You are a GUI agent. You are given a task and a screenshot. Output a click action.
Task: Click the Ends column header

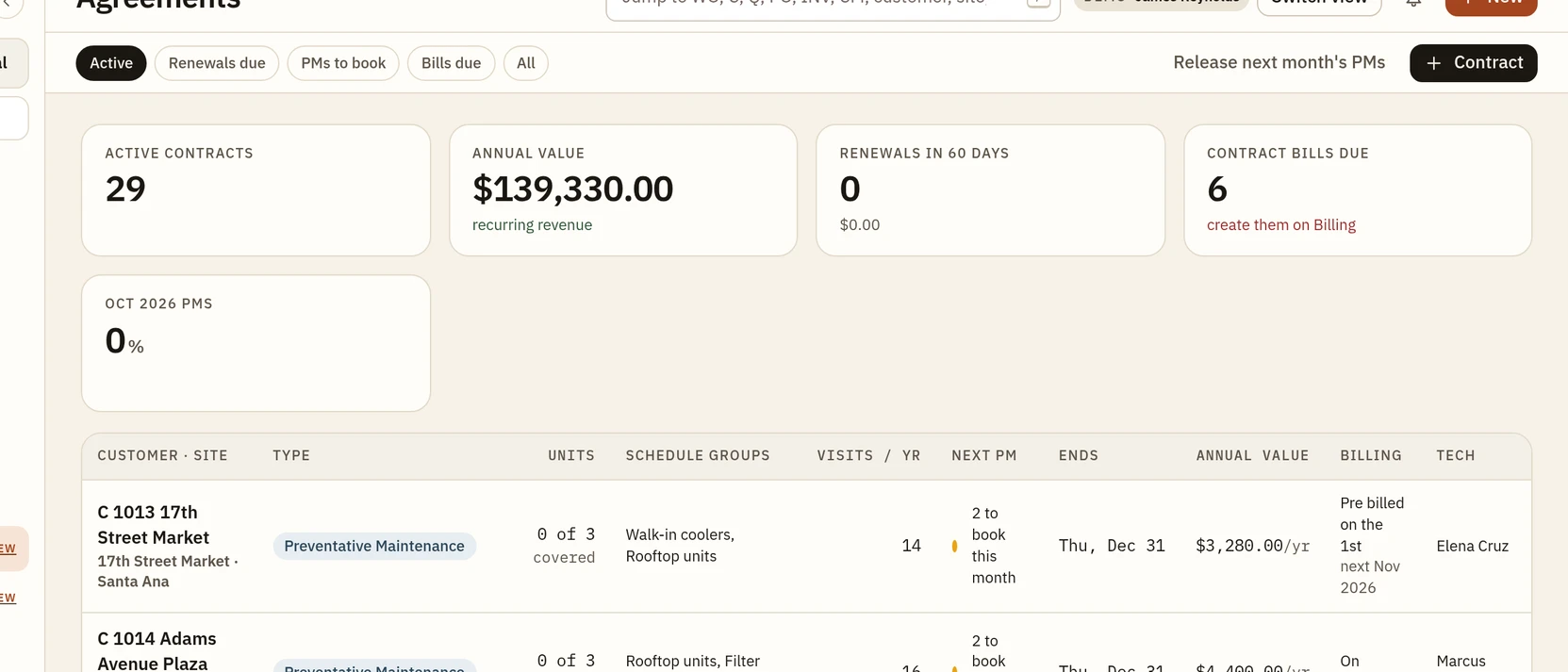pos(1078,456)
